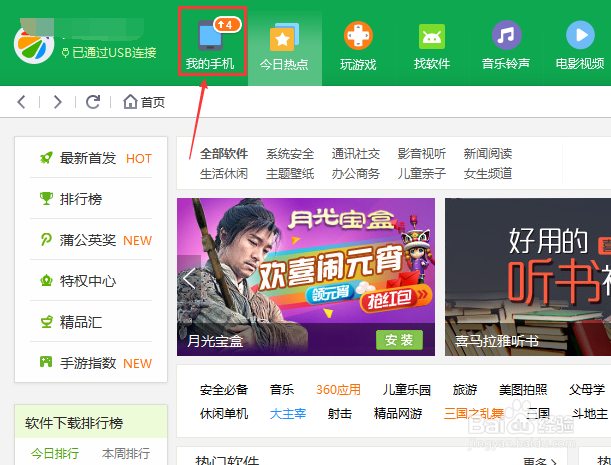This screenshot has height=465, width=611.
Task: Select the 通讯社交 category
Action: tap(356, 154)
